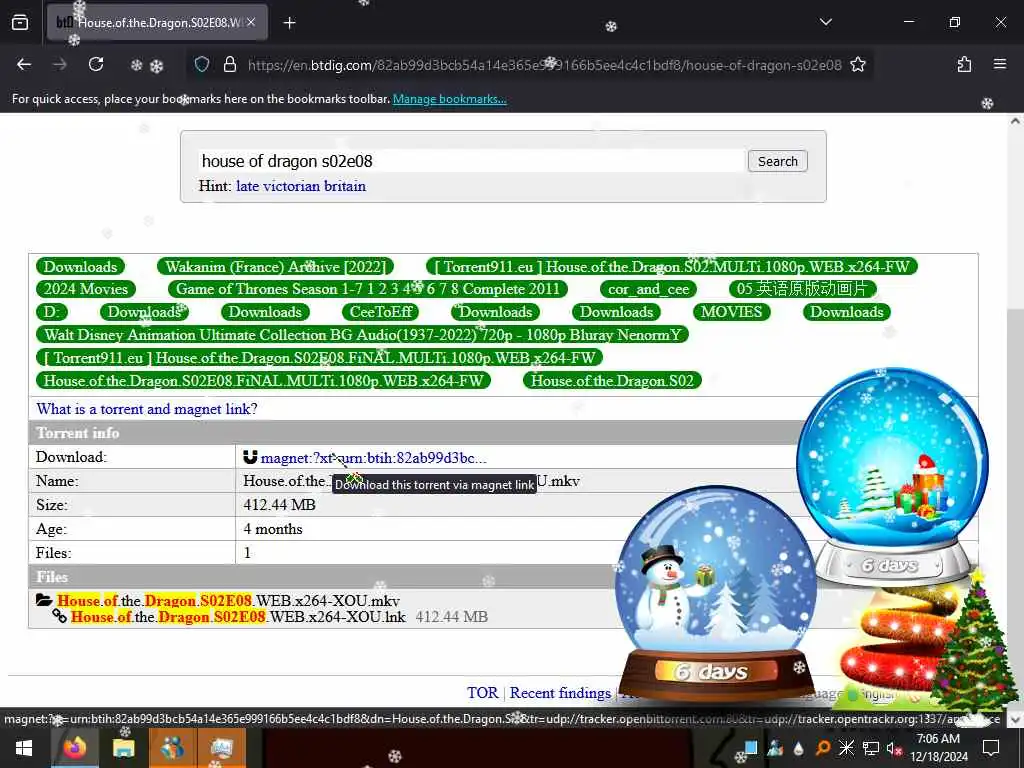Click the scrollbar up arrow
The width and height of the screenshot is (1024, 768).
1014,121
